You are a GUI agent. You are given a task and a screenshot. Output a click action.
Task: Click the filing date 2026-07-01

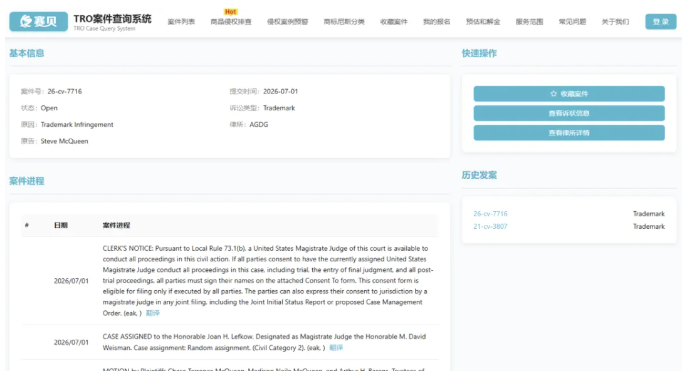[x=280, y=92]
